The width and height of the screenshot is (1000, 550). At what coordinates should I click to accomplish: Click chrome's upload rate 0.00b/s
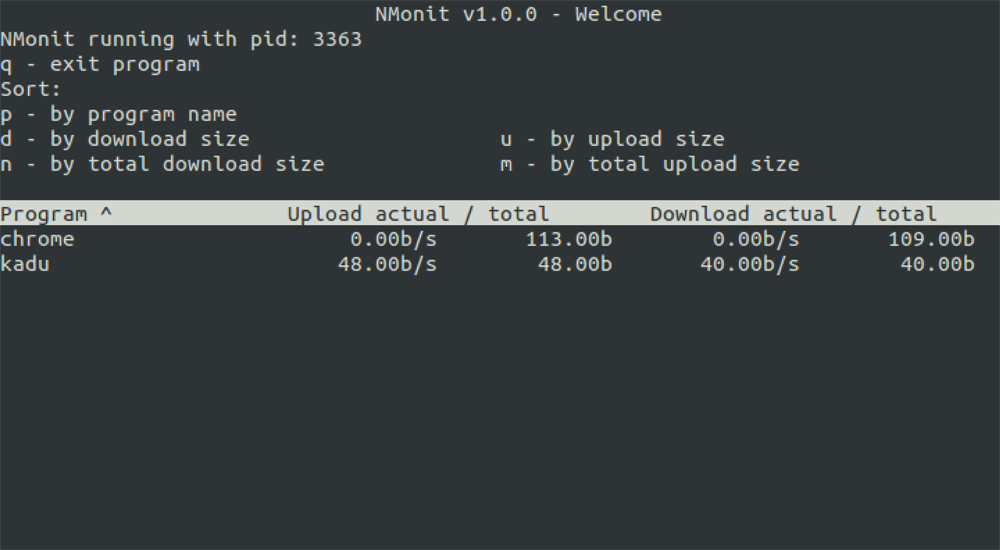click(x=393, y=239)
